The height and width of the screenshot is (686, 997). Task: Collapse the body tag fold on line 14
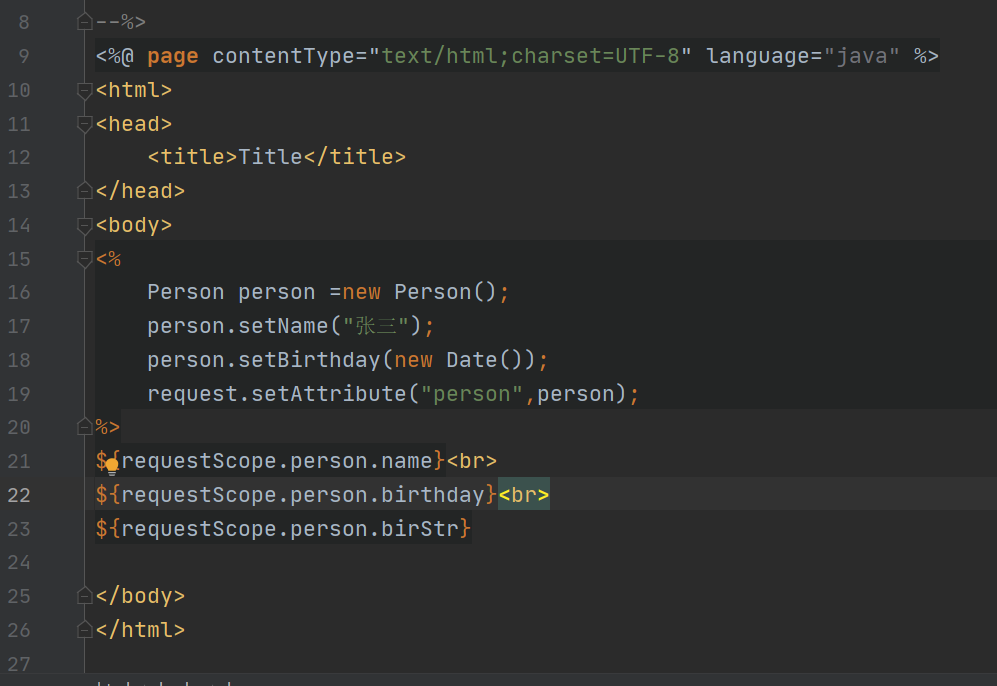click(x=85, y=225)
